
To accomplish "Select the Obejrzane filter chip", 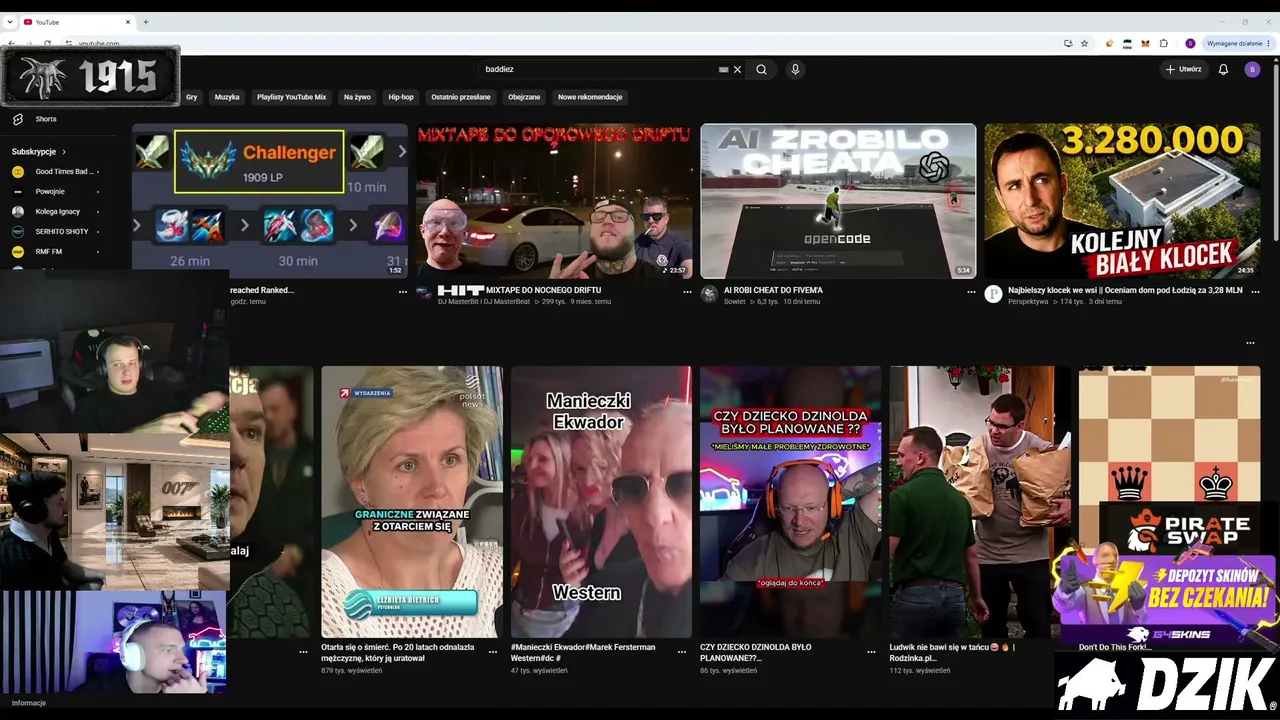I will pos(524,97).
